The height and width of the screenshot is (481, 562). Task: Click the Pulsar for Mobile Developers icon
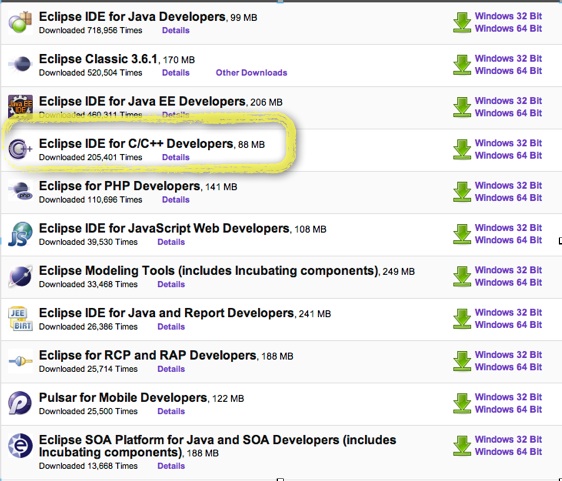pos(20,403)
